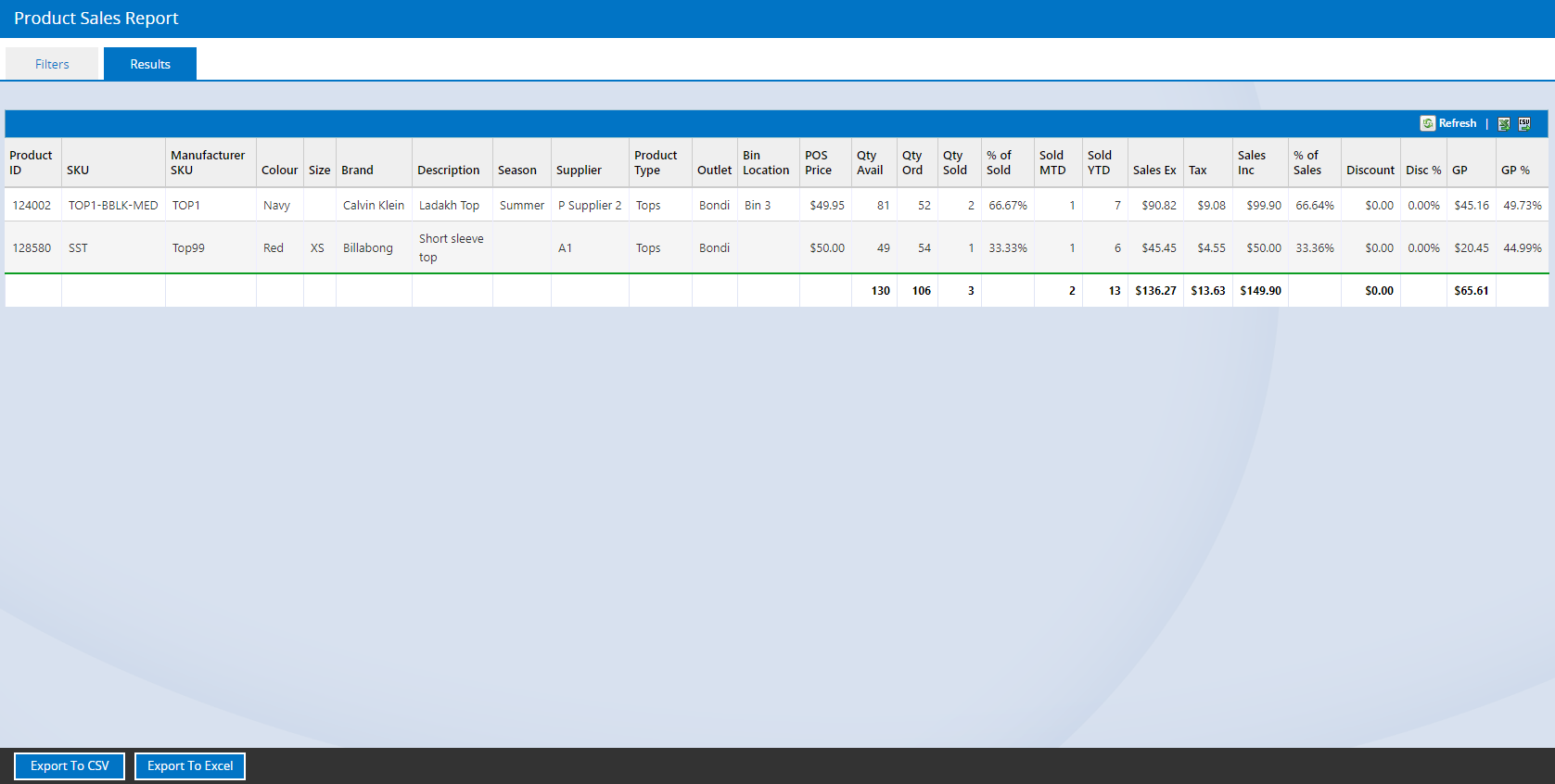Image resolution: width=1555 pixels, height=784 pixels.
Task: Click the 44.99% GP percent cell
Action: [1523, 247]
